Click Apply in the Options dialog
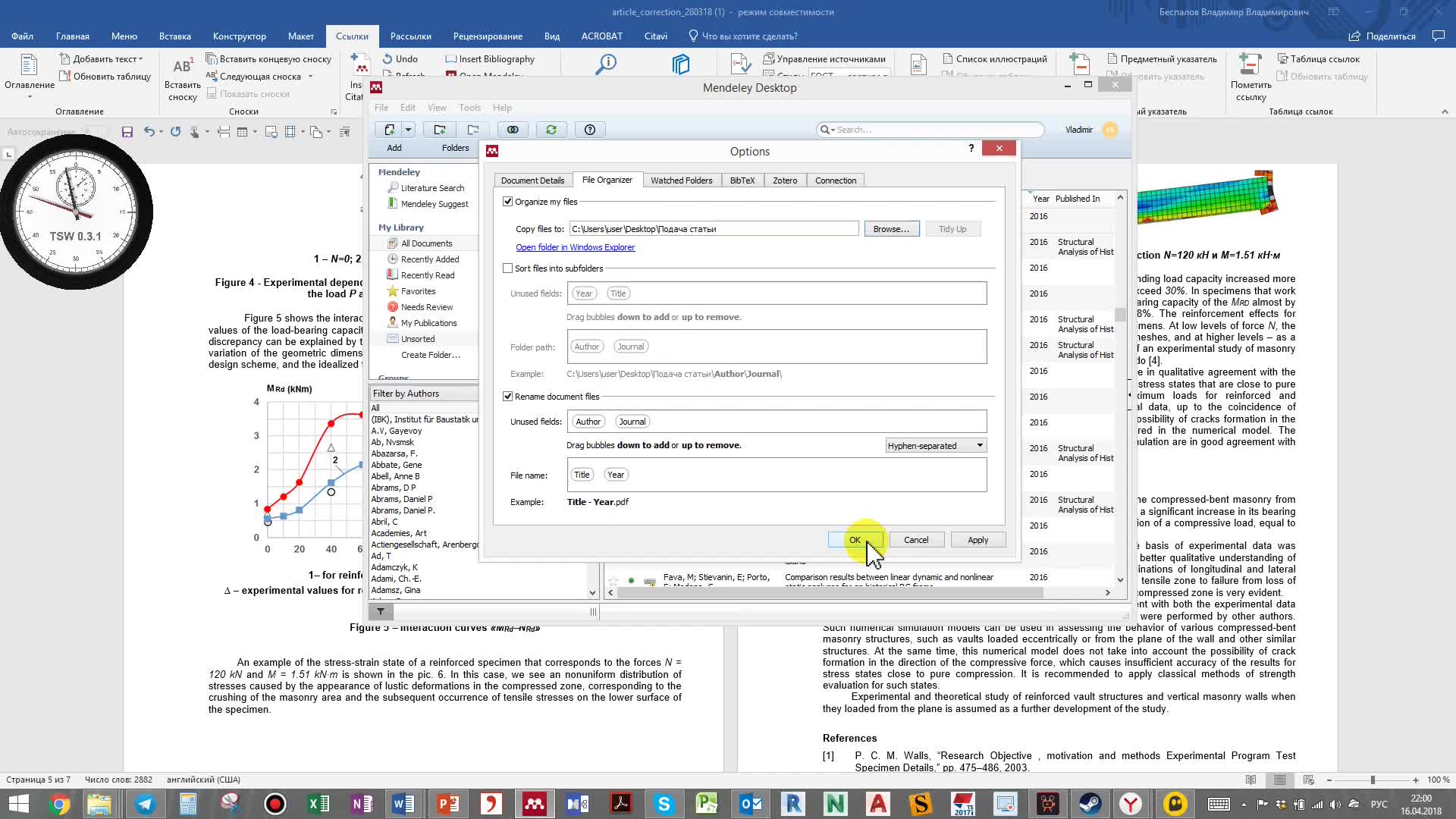 tap(977, 540)
